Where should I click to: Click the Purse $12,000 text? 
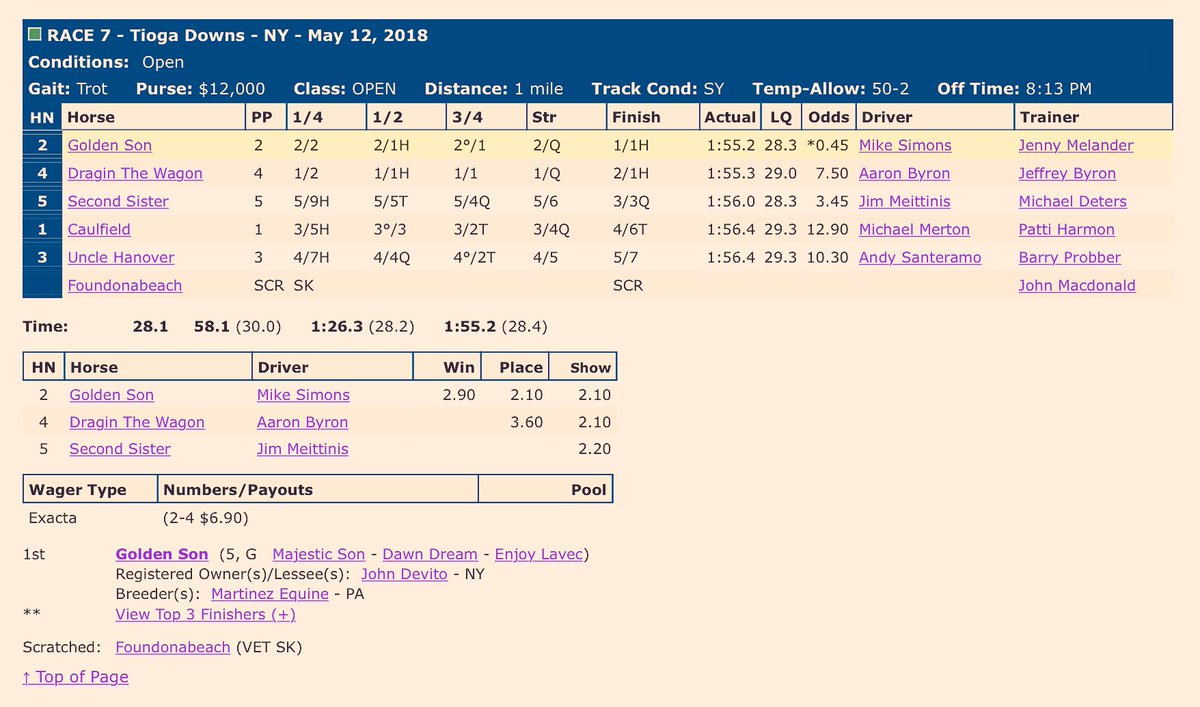(201, 88)
